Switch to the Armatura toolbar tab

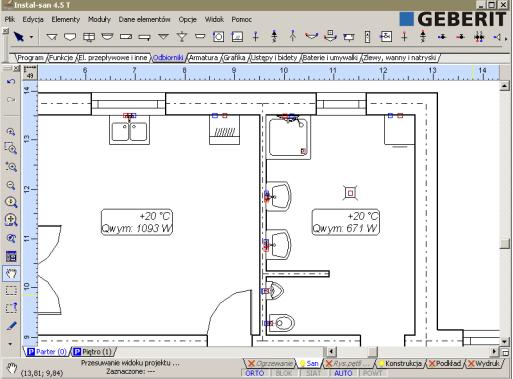click(203, 58)
